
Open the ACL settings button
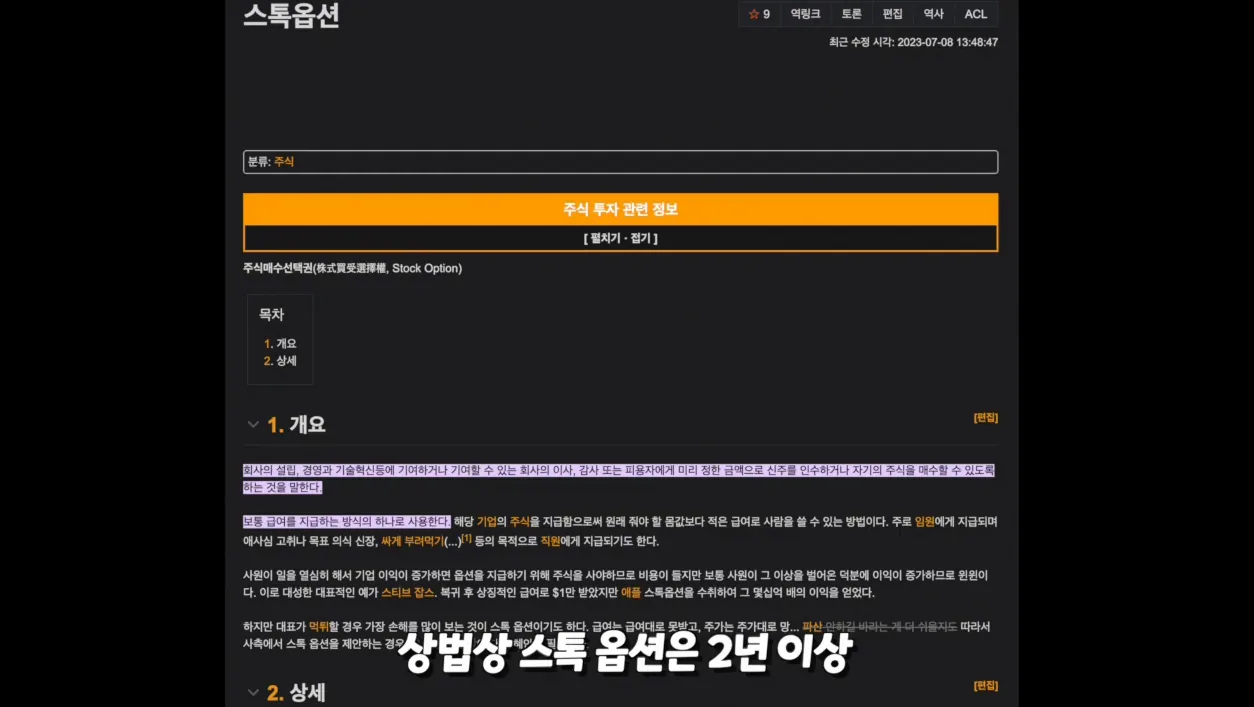point(975,14)
